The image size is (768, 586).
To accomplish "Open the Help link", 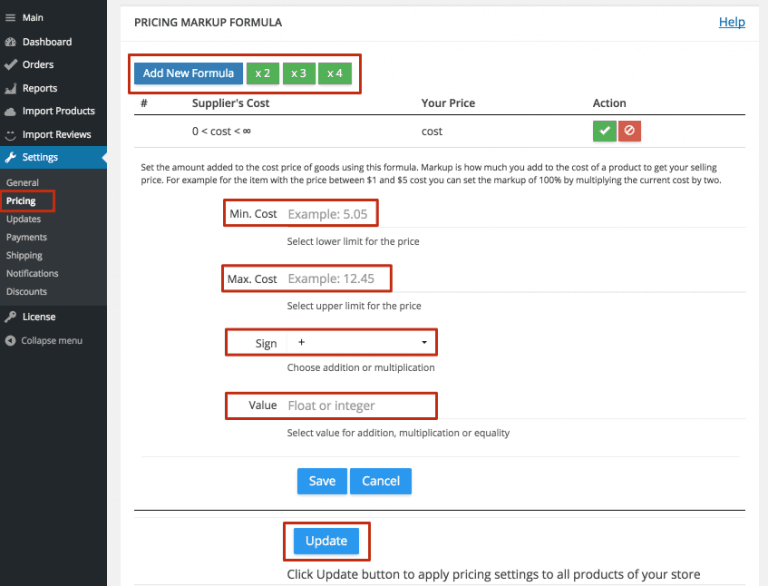I will coord(732,22).
